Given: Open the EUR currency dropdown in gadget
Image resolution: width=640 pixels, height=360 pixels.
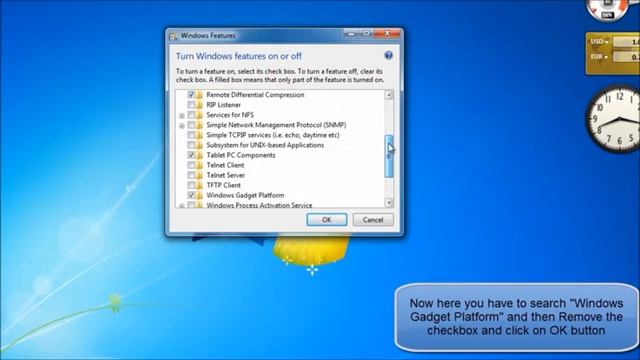Looking at the screenshot, I should (599, 57).
